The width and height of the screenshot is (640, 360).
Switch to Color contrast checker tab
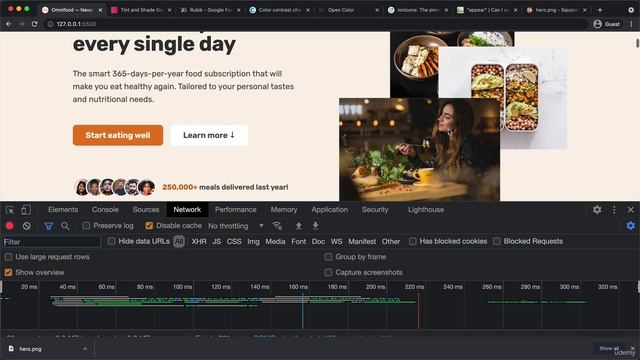tap(279, 10)
